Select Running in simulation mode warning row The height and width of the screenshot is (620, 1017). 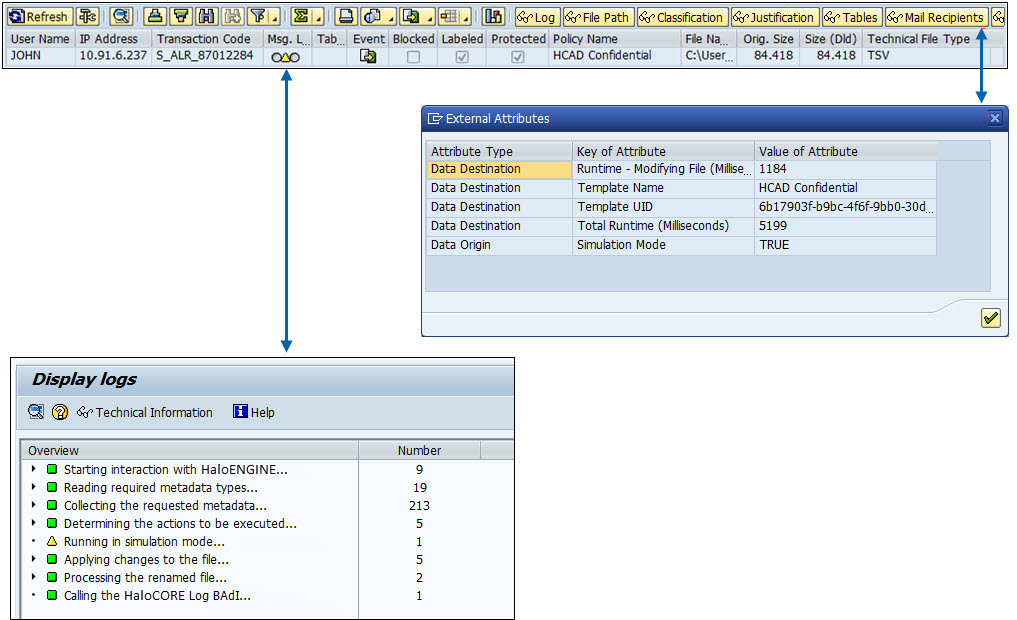click(x=143, y=542)
